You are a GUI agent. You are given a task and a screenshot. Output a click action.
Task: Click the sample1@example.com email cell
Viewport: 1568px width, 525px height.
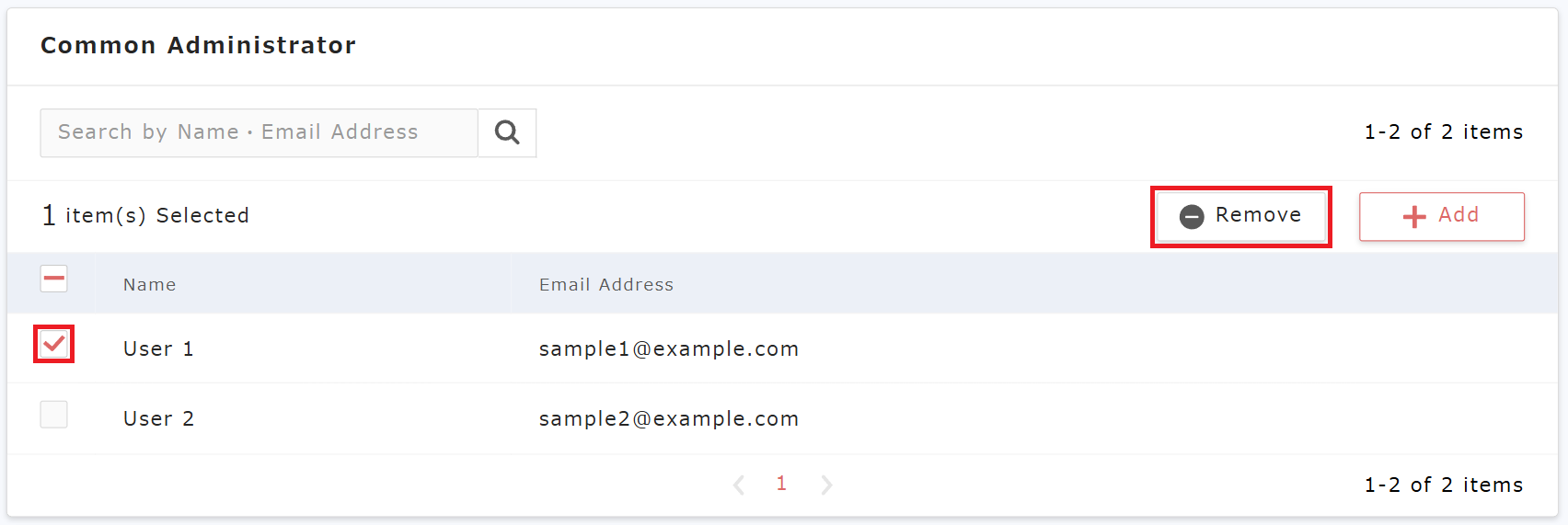[x=669, y=349]
